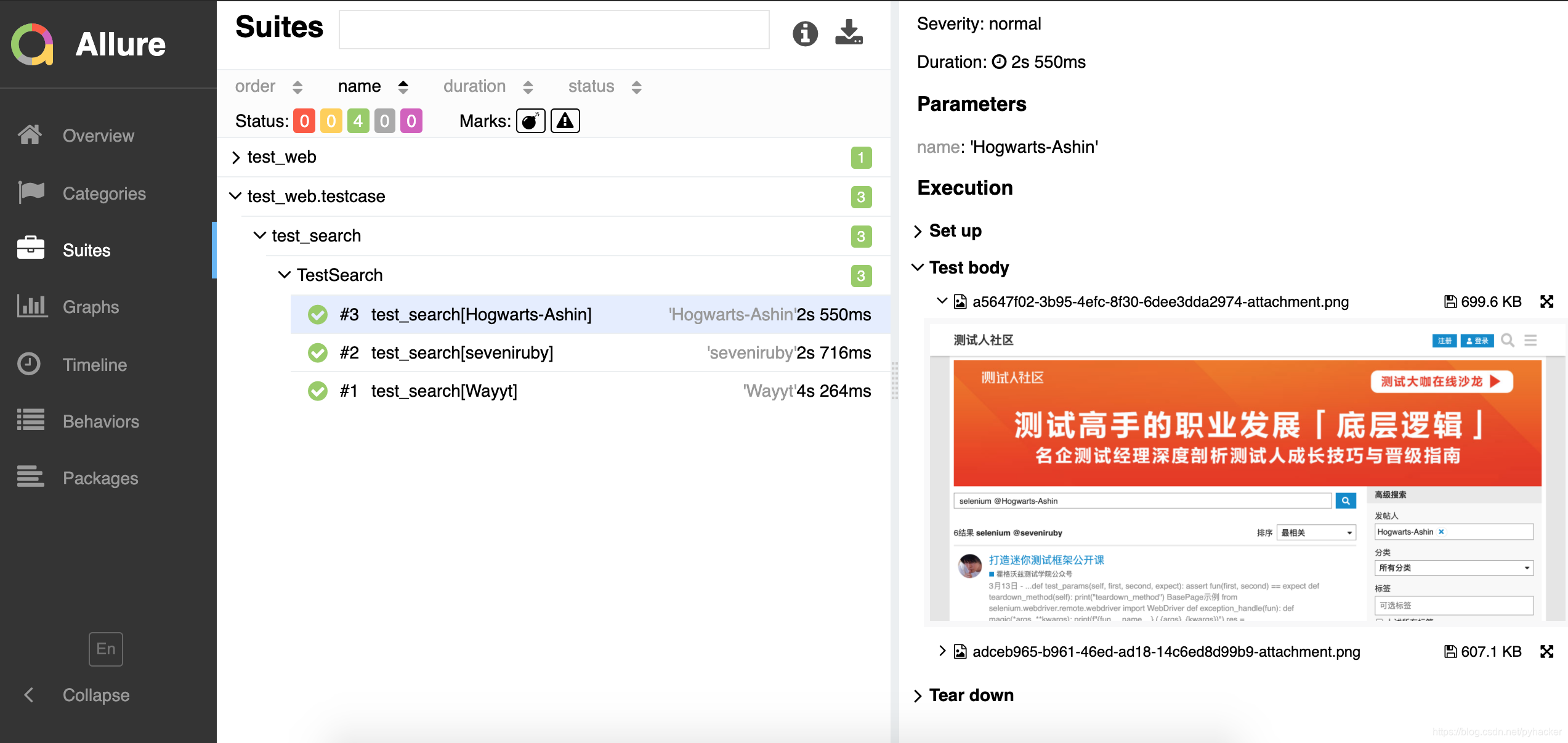
Task: Toggle the new-failed warning mark filter
Action: (x=565, y=121)
